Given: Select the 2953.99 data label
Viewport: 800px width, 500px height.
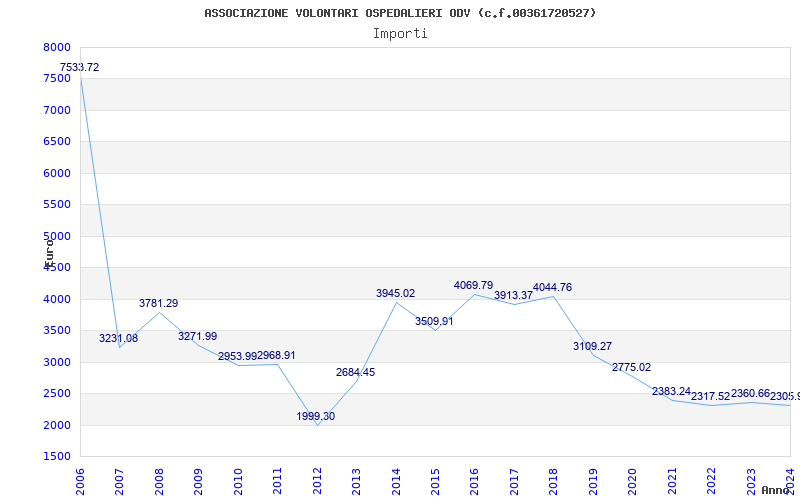Looking at the screenshot, I should [237, 357].
